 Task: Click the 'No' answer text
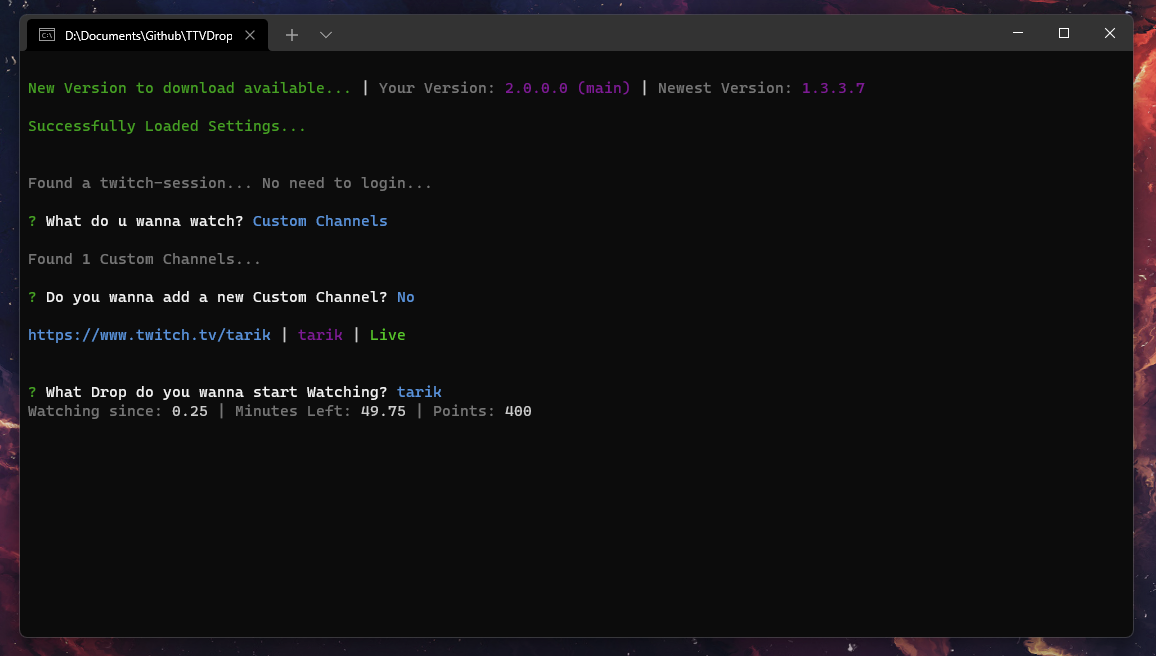[405, 297]
